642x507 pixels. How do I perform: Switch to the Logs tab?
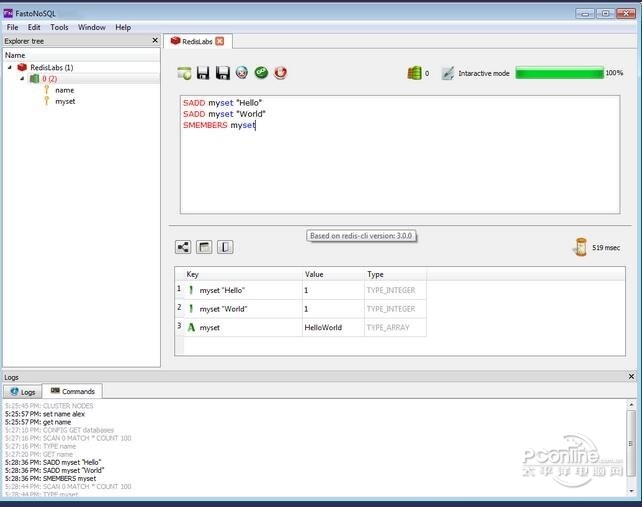coord(23,392)
